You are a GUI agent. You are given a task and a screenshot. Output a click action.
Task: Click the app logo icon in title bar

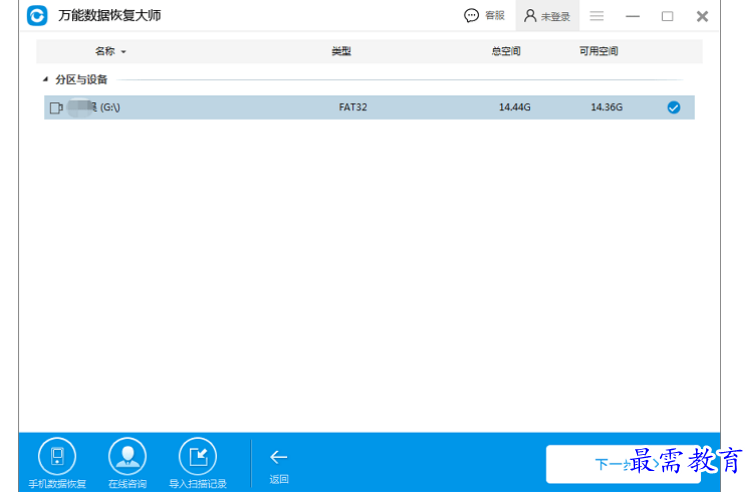37,15
